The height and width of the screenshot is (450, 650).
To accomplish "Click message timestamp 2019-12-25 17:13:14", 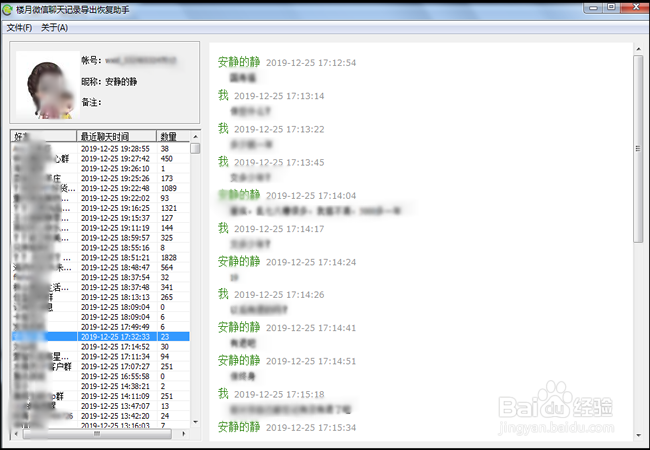I will [x=279, y=96].
